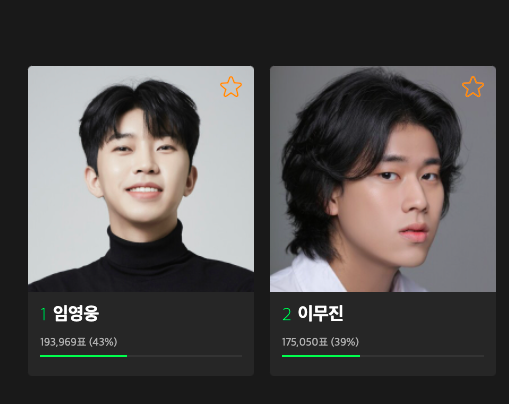
Task: Open the photo on the rank 2 card
Action: (x=383, y=179)
